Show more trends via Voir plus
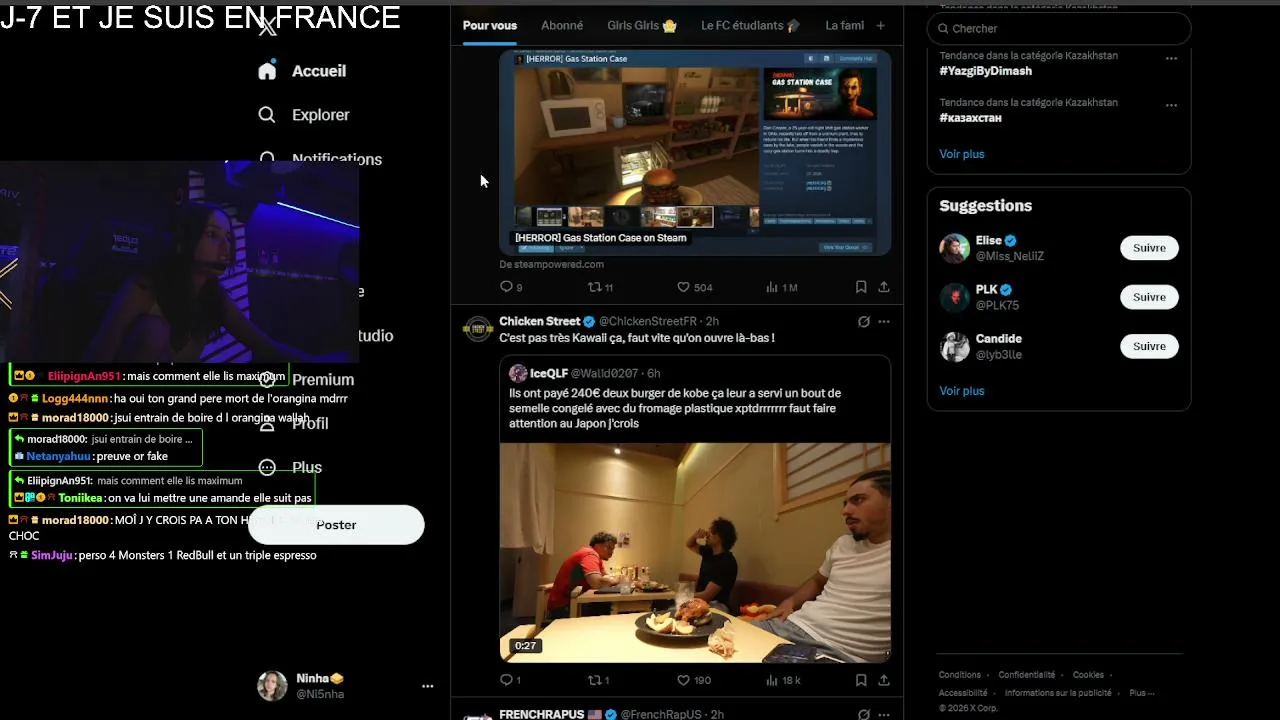 pyautogui.click(x=962, y=154)
